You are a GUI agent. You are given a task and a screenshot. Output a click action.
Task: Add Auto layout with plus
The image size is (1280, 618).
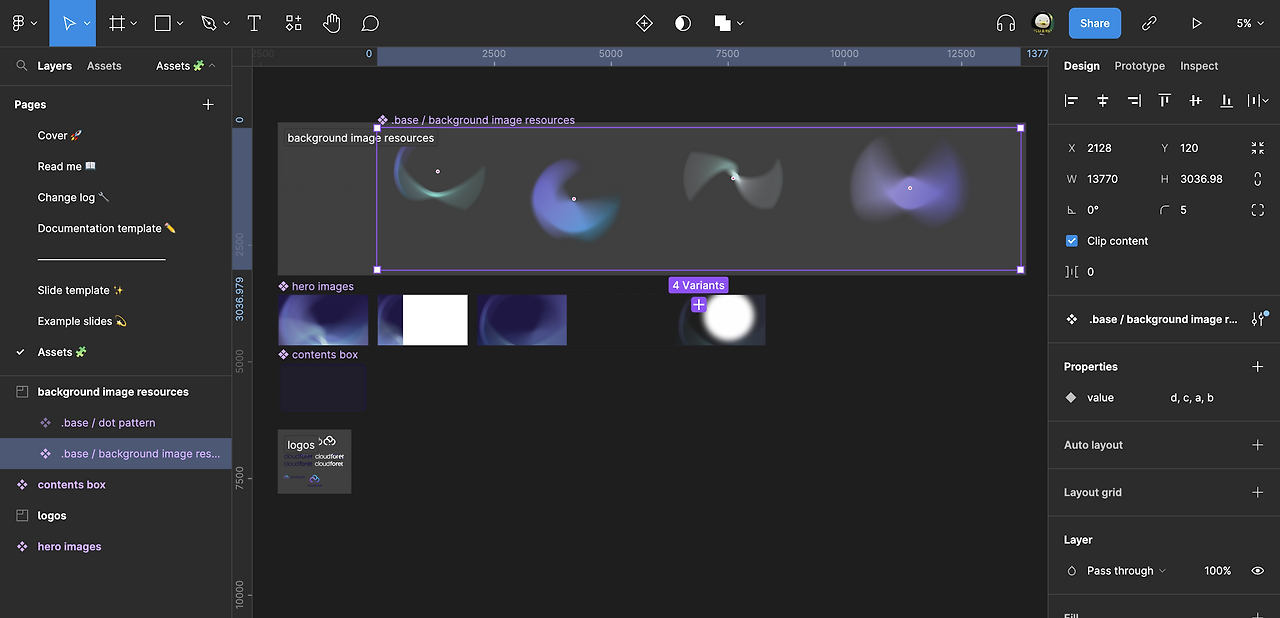tap(1258, 445)
